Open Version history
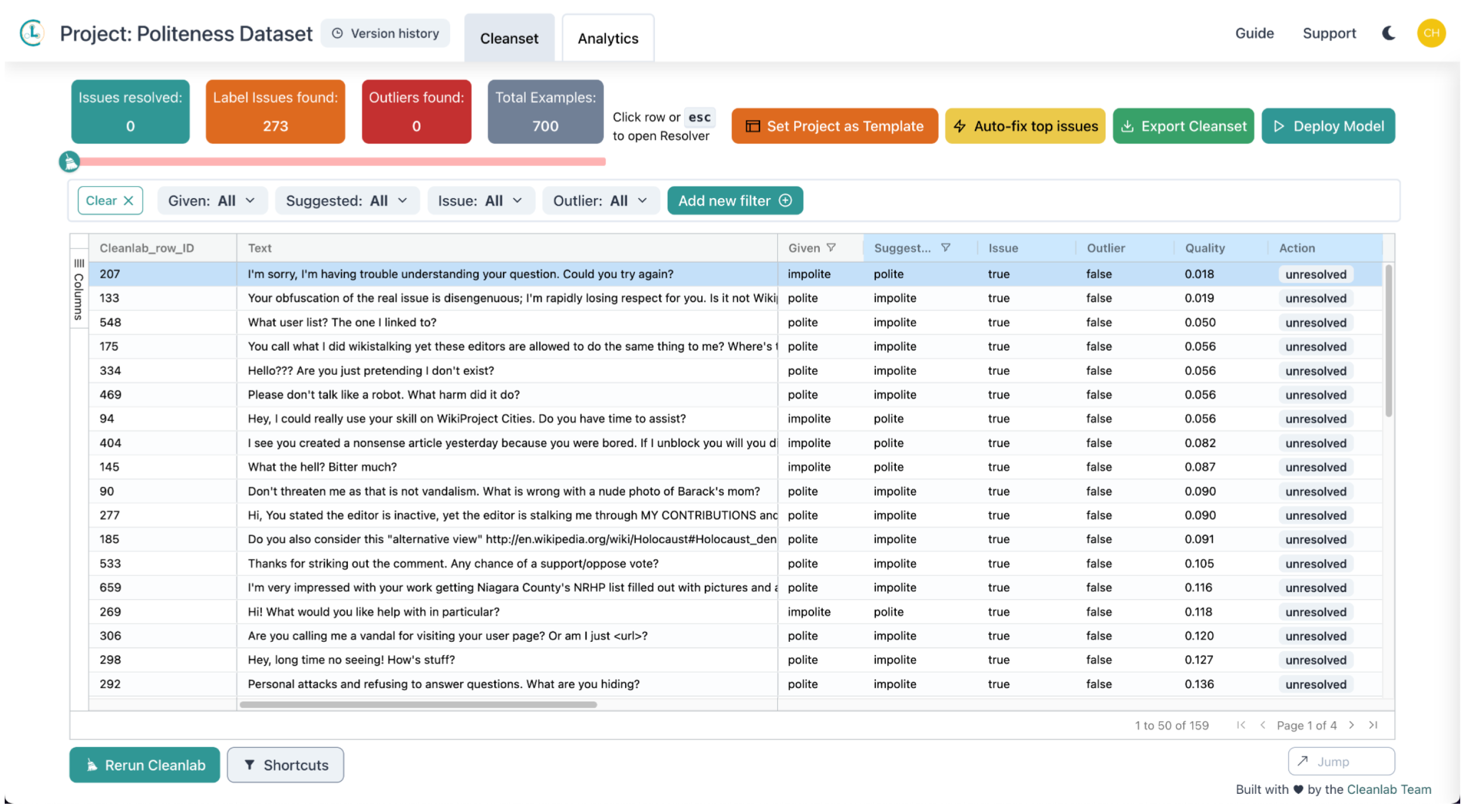Screen dimensions: 1462x812 click(385, 33)
